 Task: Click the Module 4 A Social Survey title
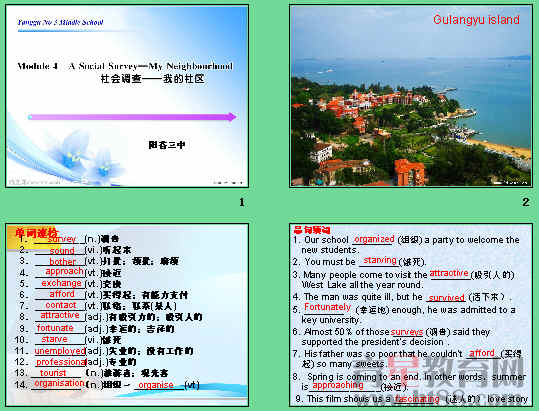(x=125, y=66)
